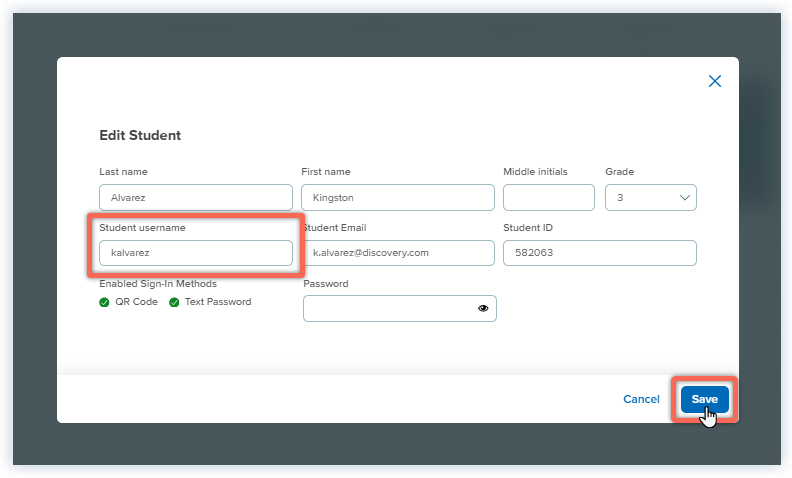Screen dimensions: 792x478
Task: Focus the empty Middle initials field
Action: coord(548,198)
